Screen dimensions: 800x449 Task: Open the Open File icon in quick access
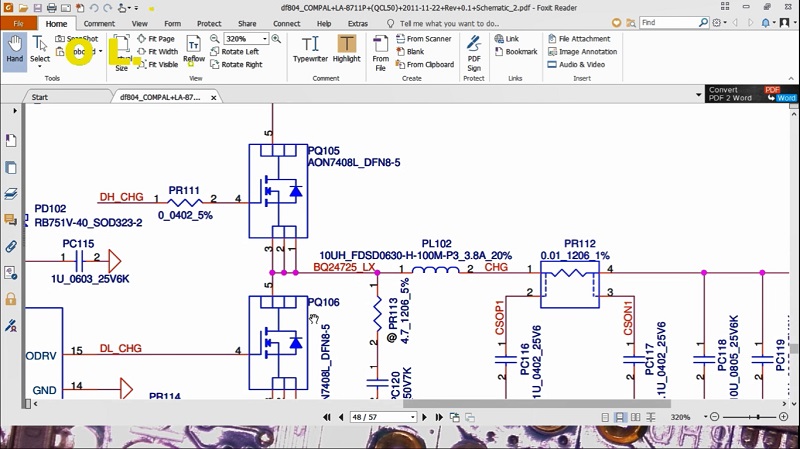click(x=23, y=8)
